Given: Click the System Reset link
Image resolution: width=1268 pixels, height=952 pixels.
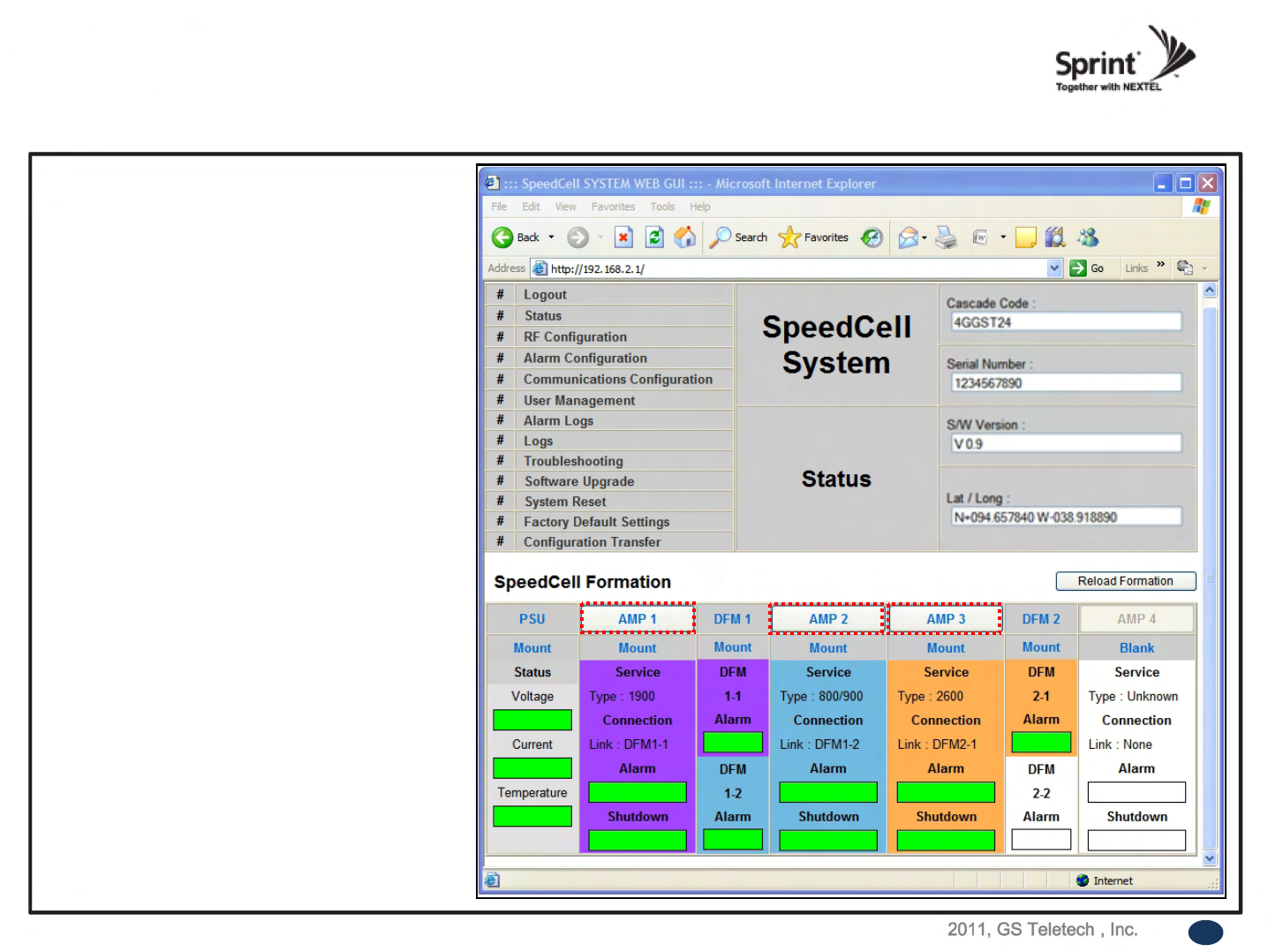Looking at the screenshot, I should pyautogui.click(x=565, y=502).
